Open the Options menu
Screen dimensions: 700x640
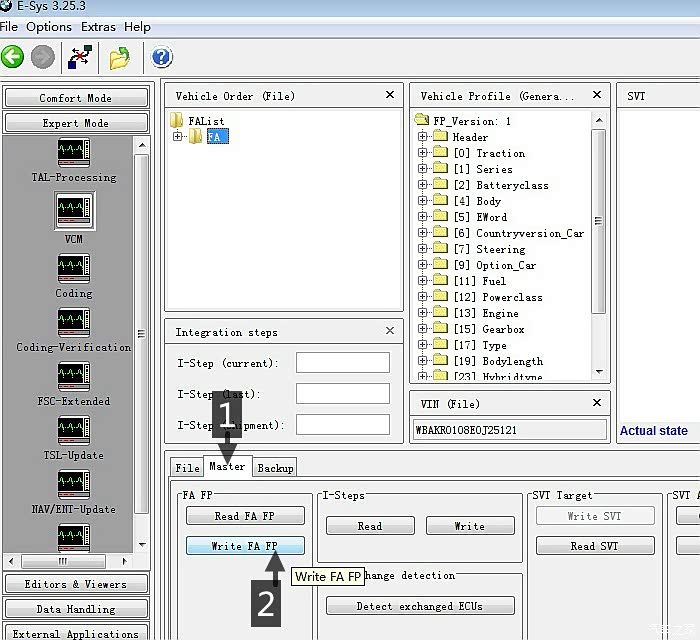pyautogui.click(x=48, y=27)
